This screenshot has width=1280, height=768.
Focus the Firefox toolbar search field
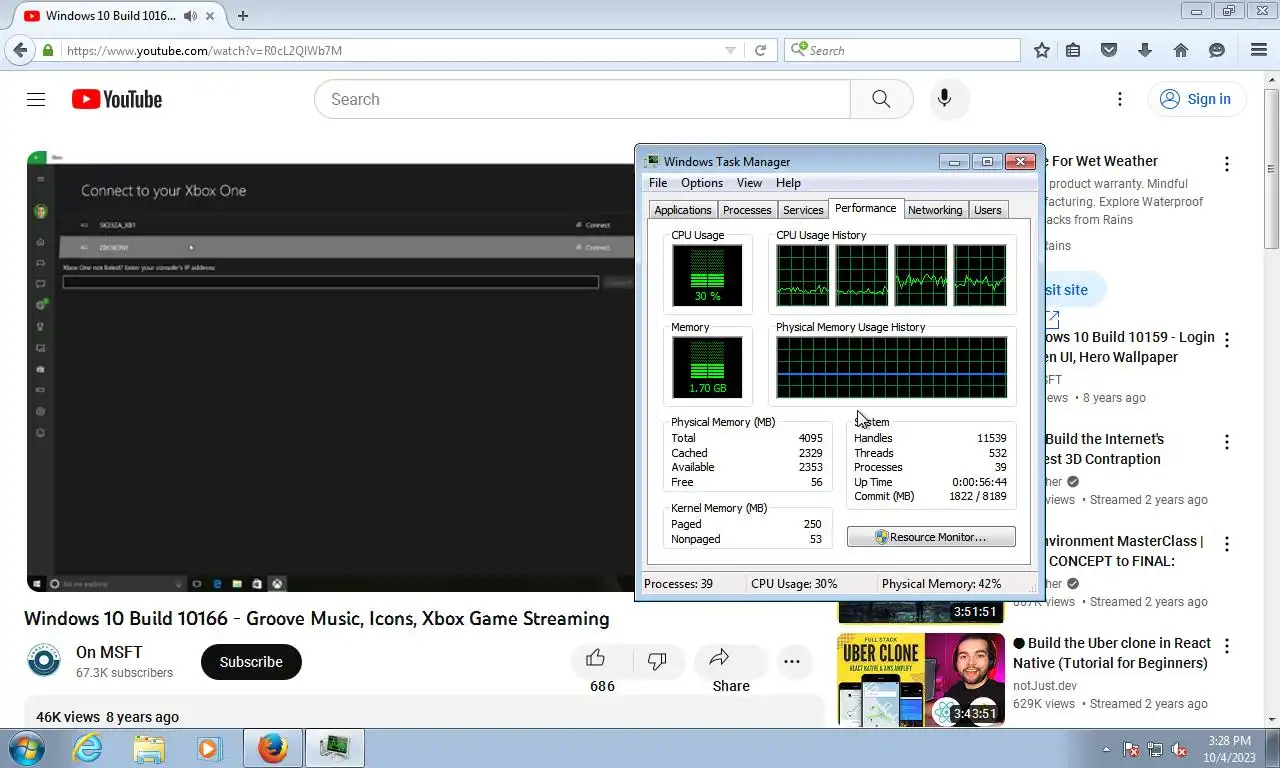coord(903,50)
